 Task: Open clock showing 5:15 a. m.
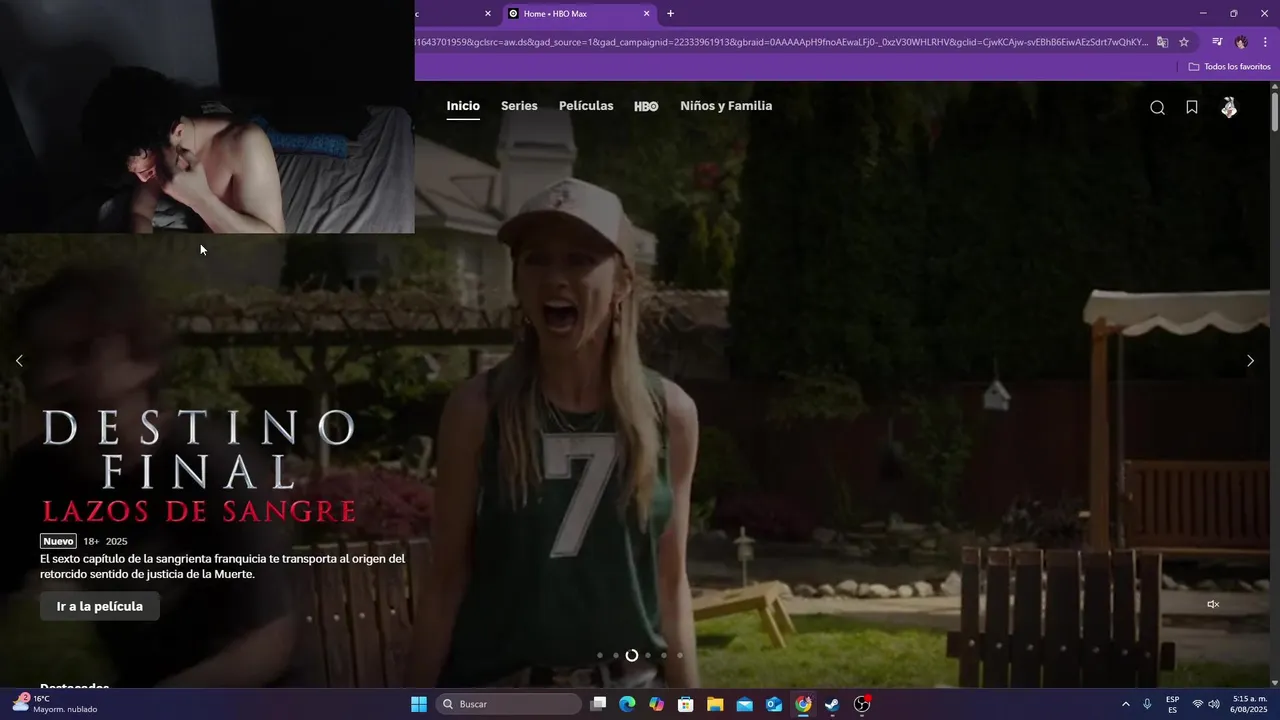1250,704
